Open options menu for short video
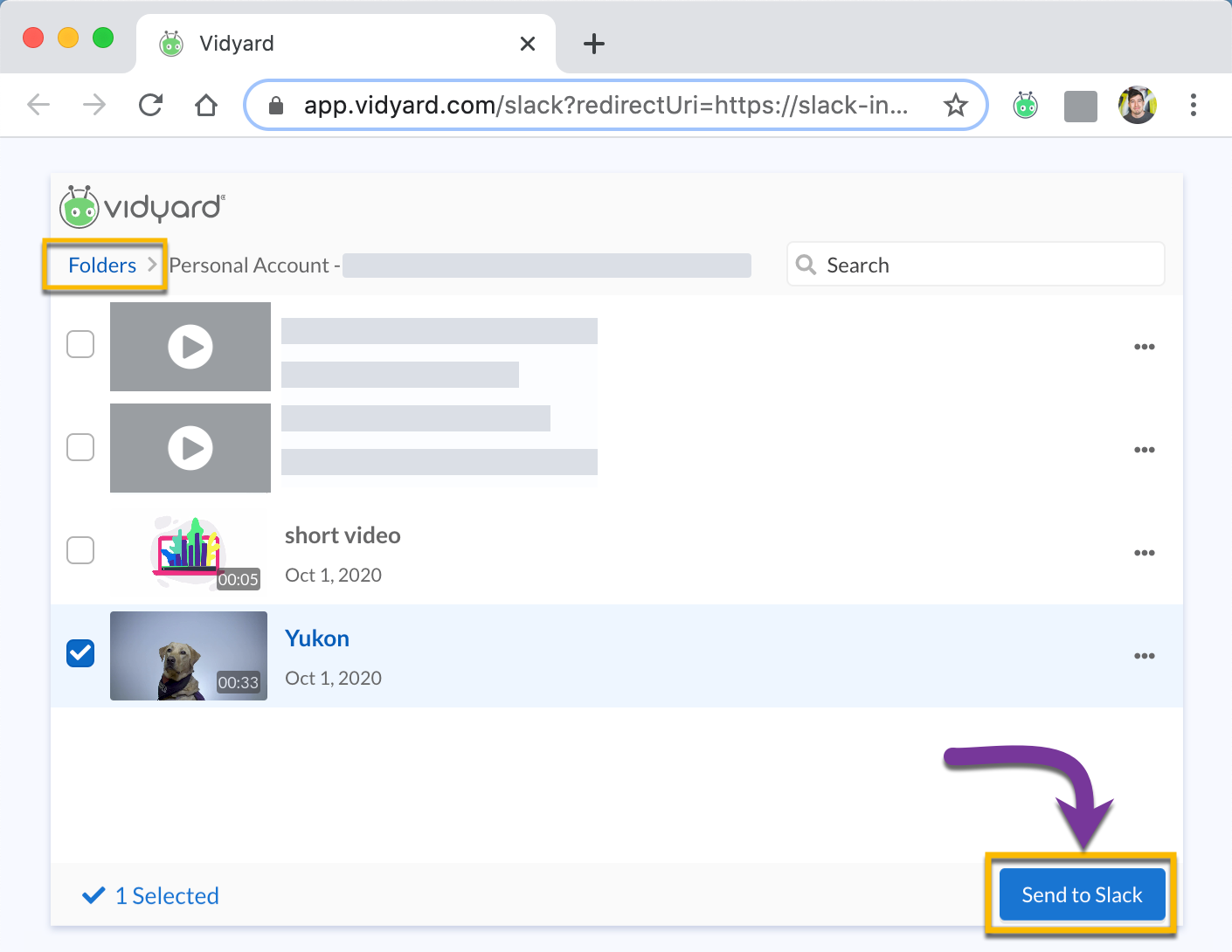 tap(1145, 553)
